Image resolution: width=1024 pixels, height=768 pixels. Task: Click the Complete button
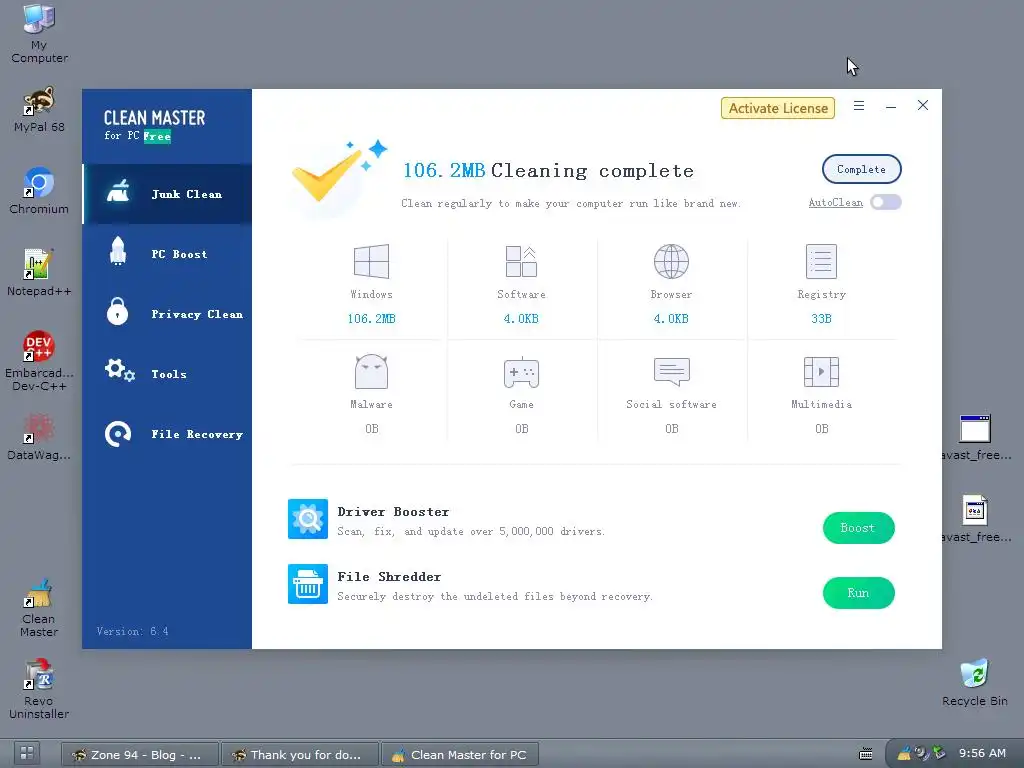tap(861, 169)
